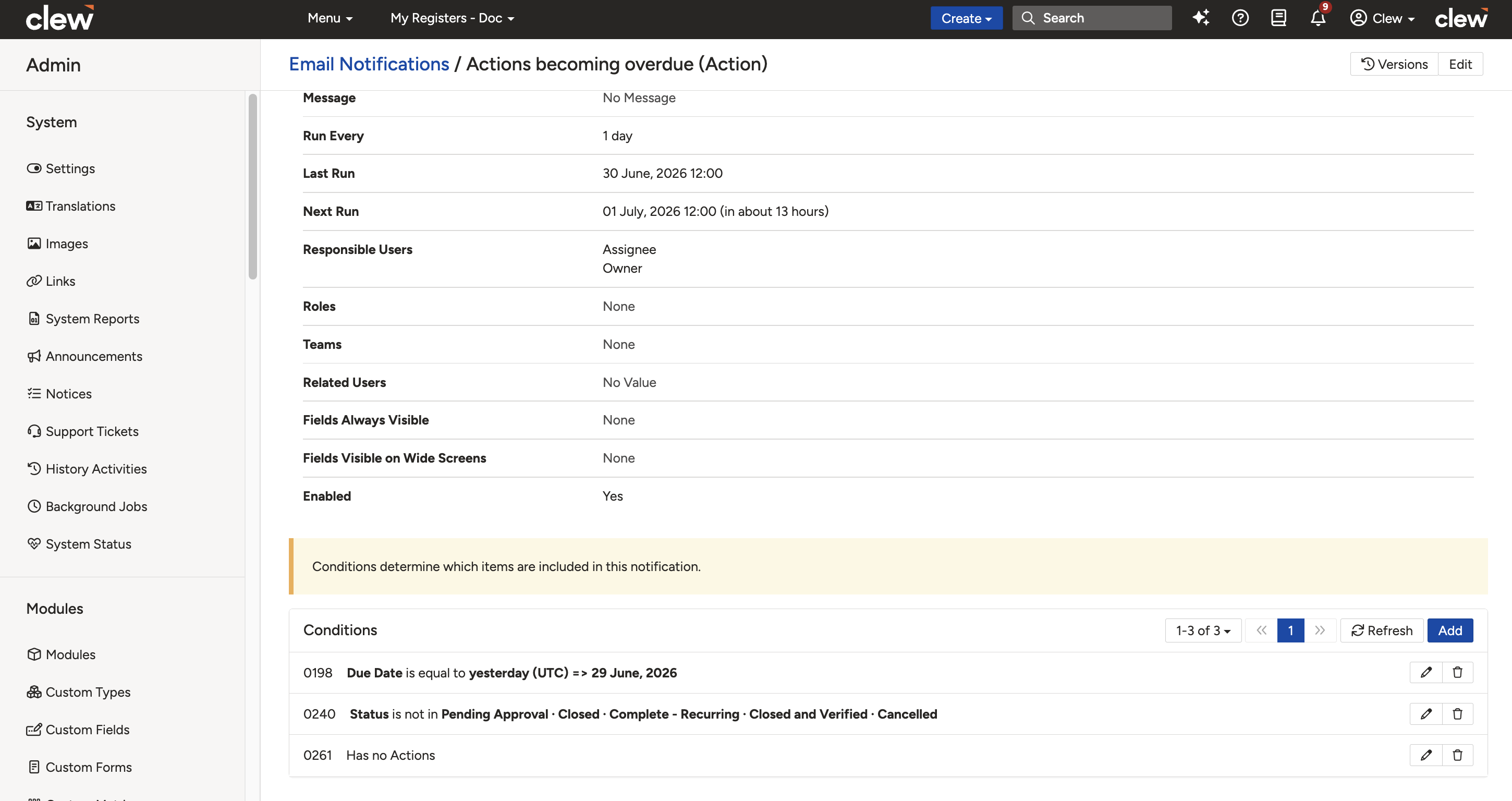
Task: Open Settings in the Admin sidebar
Action: pos(60,168)
